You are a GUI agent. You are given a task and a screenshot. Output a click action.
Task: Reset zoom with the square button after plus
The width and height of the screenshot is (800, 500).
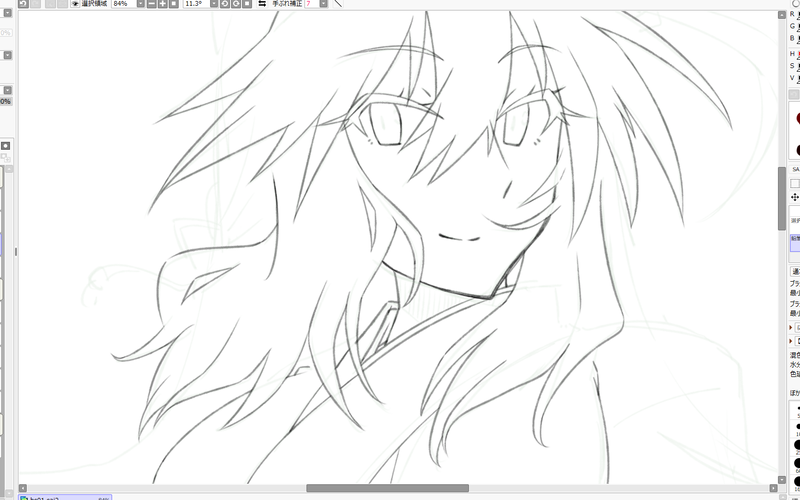point(173,3)
